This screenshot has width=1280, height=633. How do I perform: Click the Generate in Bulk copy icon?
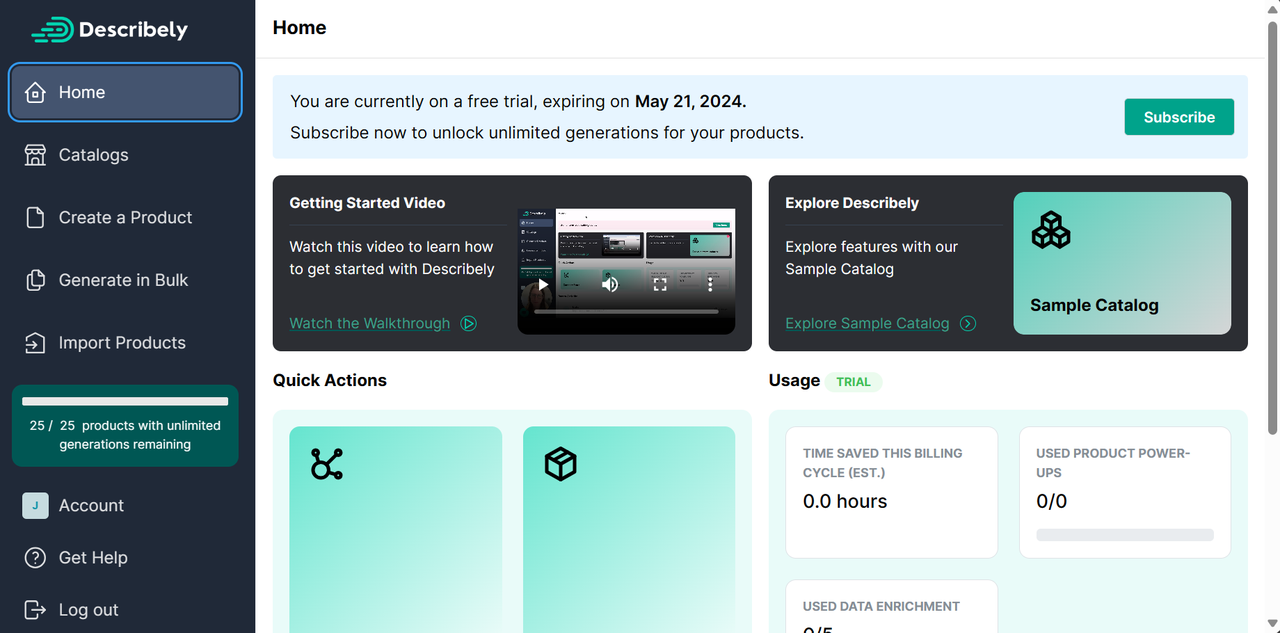[35, 280]
